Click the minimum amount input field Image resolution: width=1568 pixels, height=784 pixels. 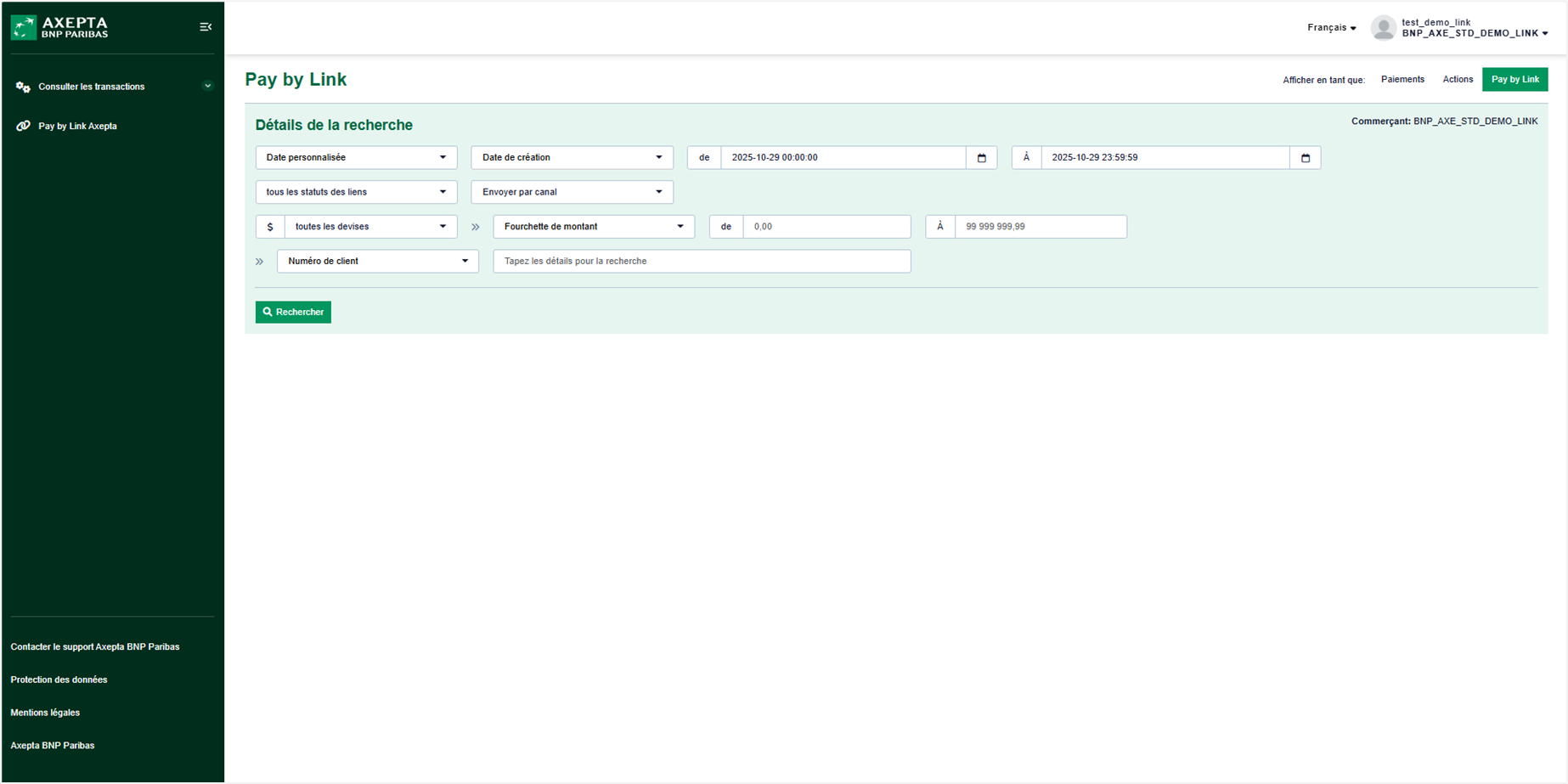coord(826,227)
